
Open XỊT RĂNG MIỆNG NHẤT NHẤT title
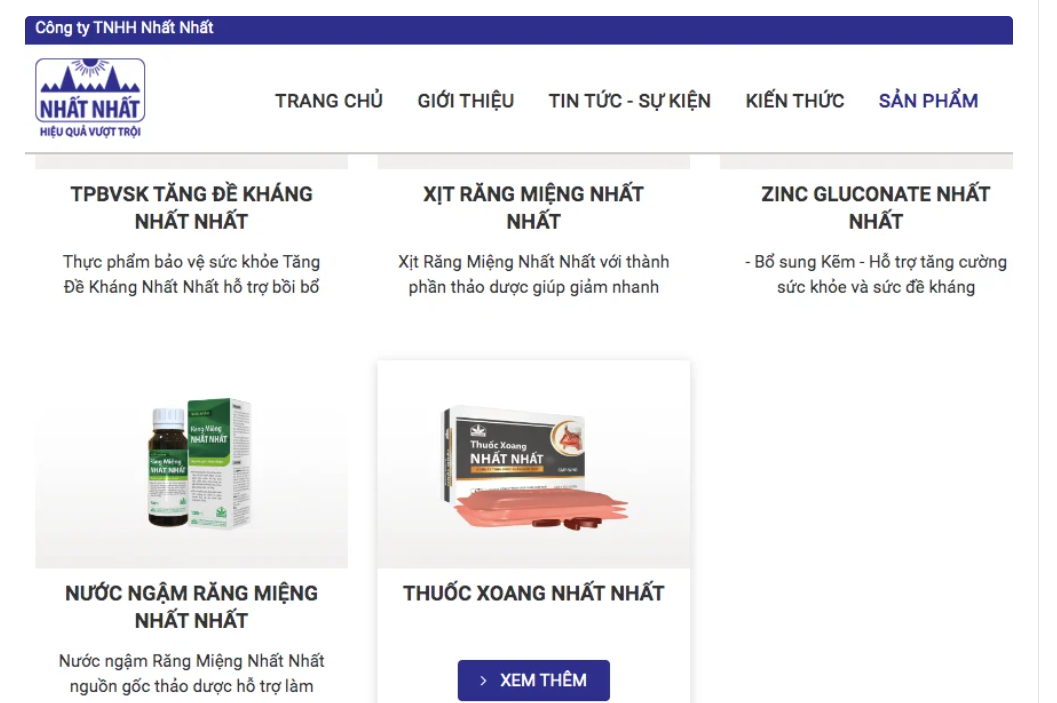click(x=534, y=208)
